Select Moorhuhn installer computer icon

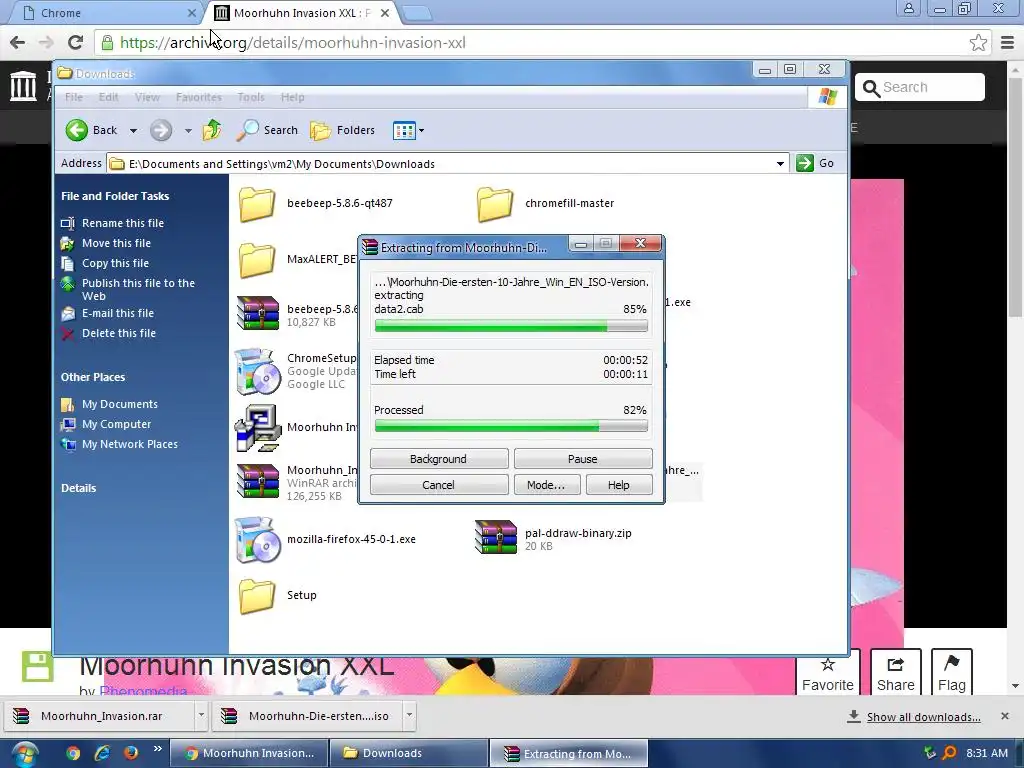tap(257, 428)
